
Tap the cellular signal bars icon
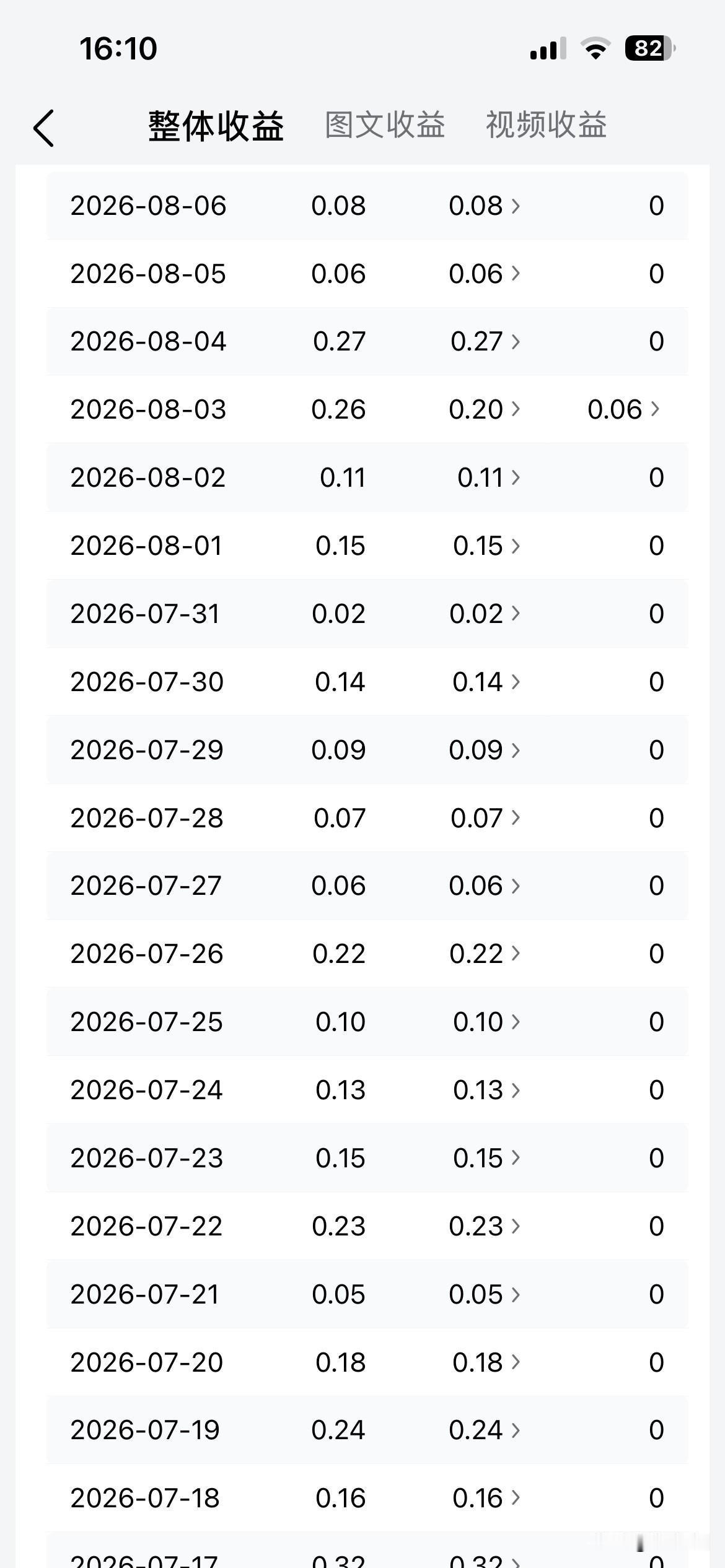[548, 48]
